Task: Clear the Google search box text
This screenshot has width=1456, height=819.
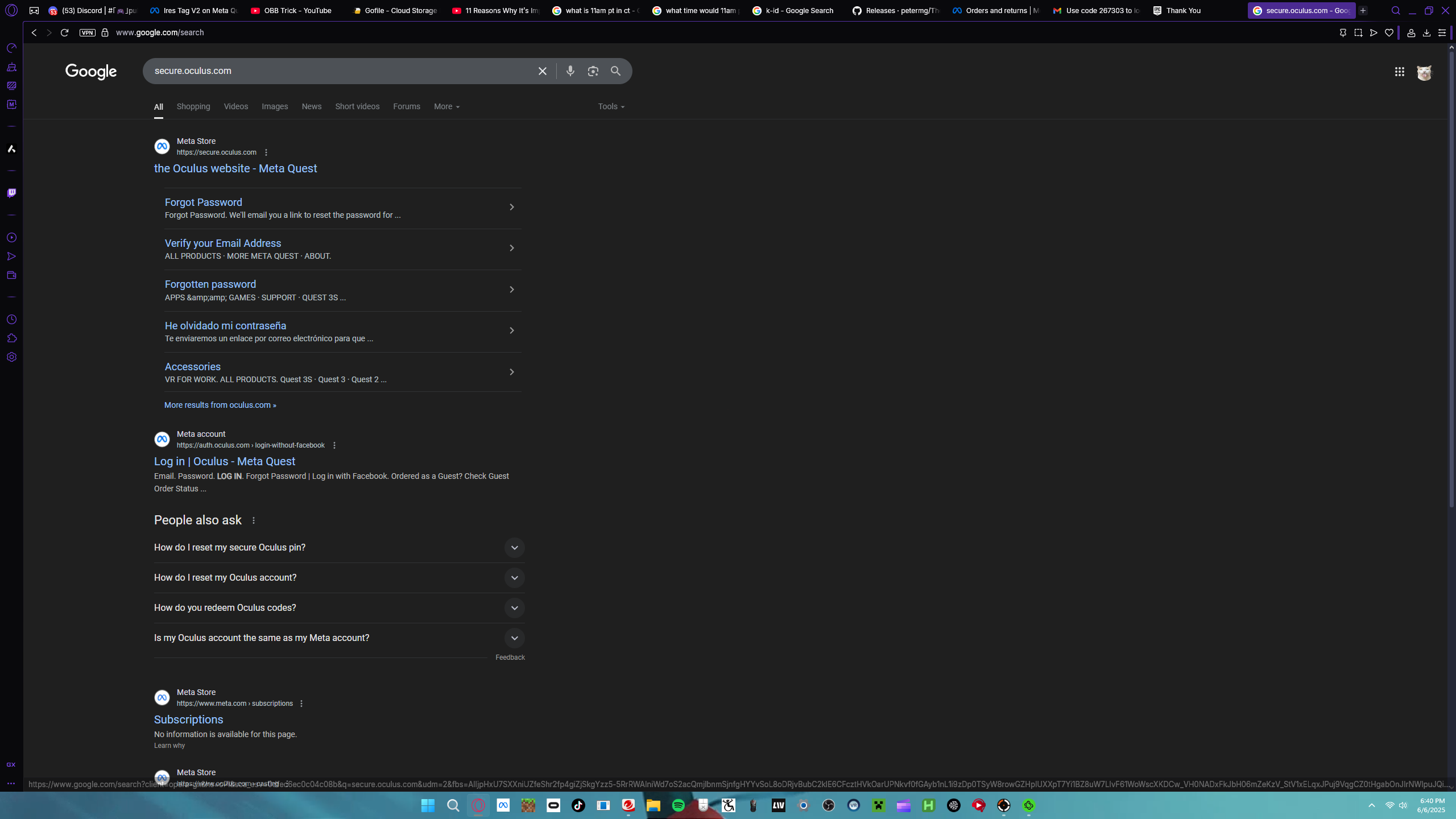Action: tap(542, 71)
